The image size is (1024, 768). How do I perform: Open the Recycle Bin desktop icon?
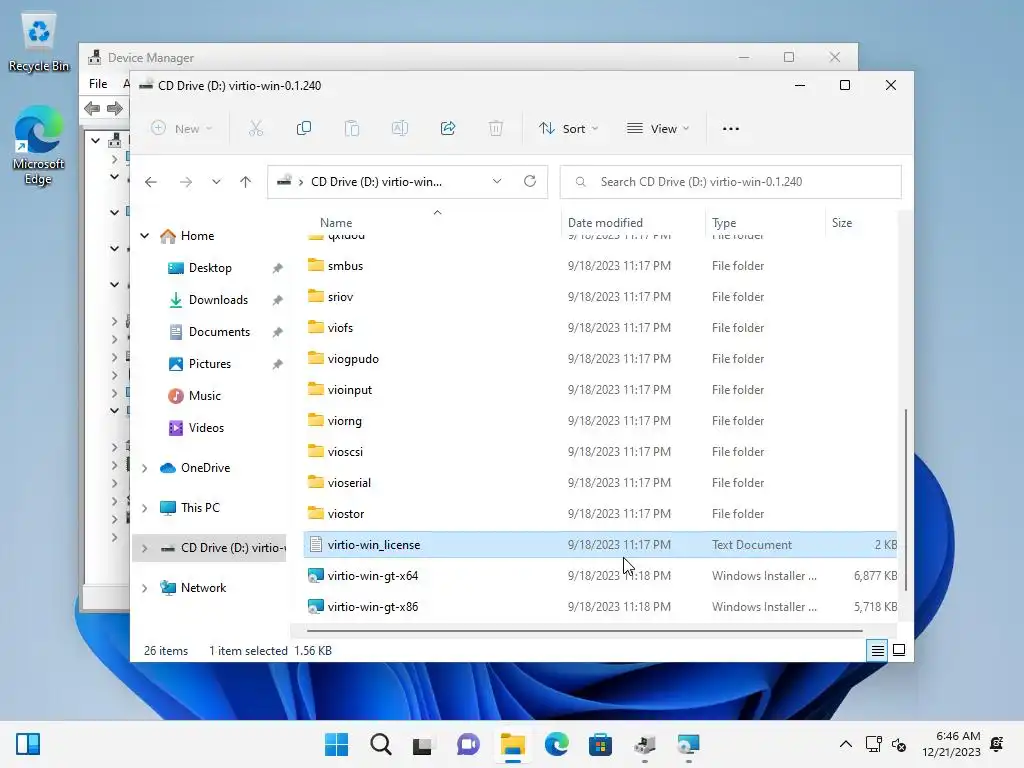point(39,44)
